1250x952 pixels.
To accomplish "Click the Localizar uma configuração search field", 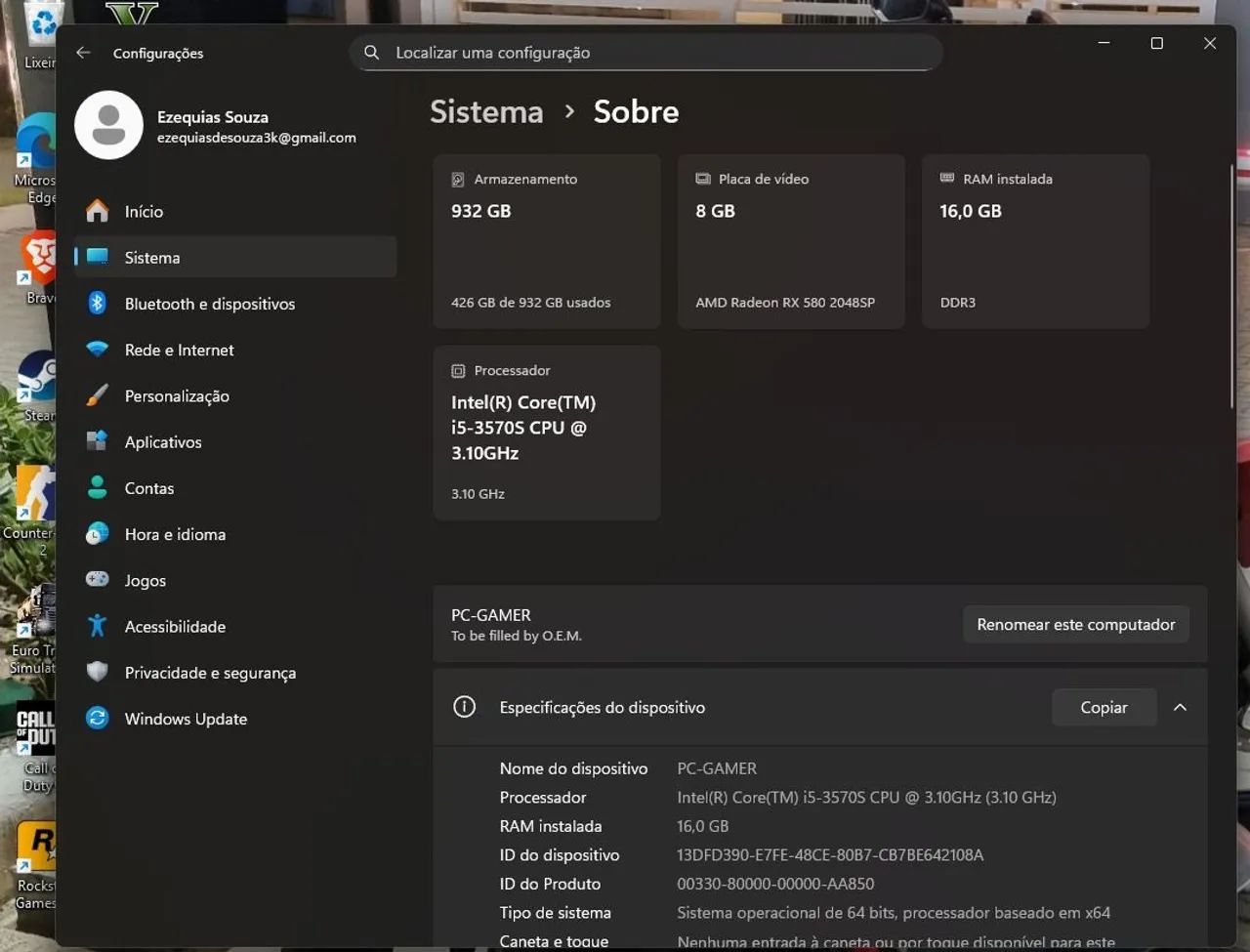I will [x=645, y=53].
